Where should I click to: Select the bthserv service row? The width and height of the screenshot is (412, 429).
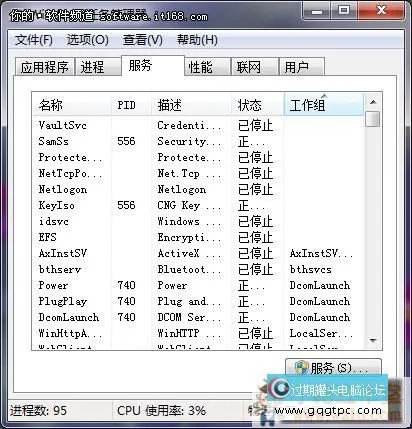tap(198, 269)
